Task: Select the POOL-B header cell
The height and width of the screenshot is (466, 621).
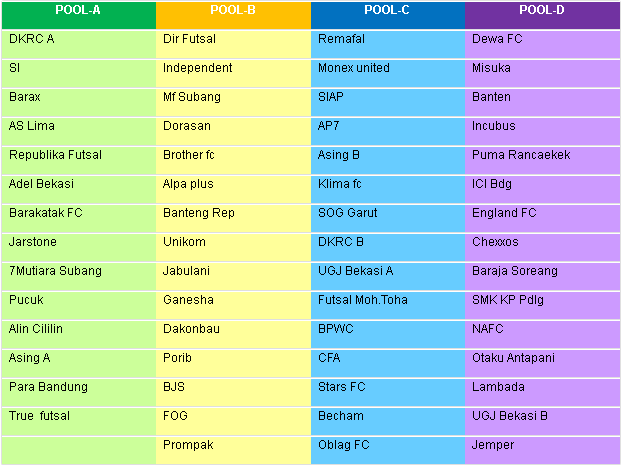Action: [233, 11]
